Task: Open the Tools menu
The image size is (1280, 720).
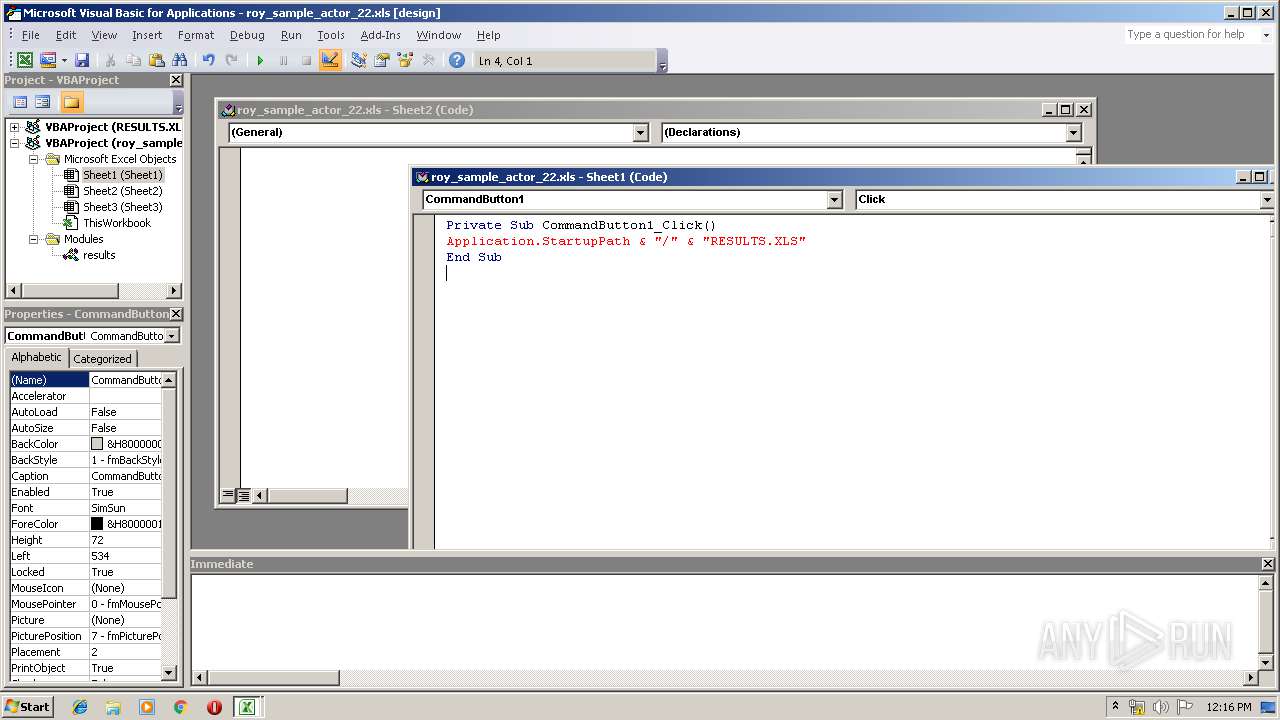Action: 331,35
